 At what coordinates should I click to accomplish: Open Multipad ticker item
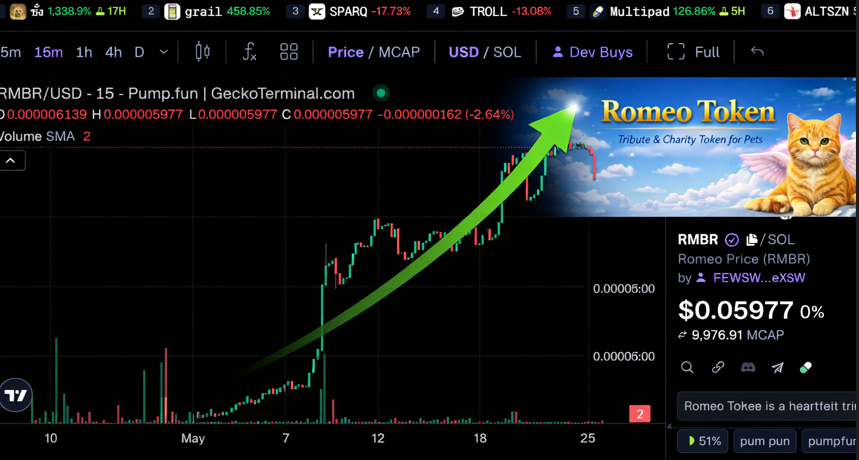pyautogui.click(x=657, y=11)
